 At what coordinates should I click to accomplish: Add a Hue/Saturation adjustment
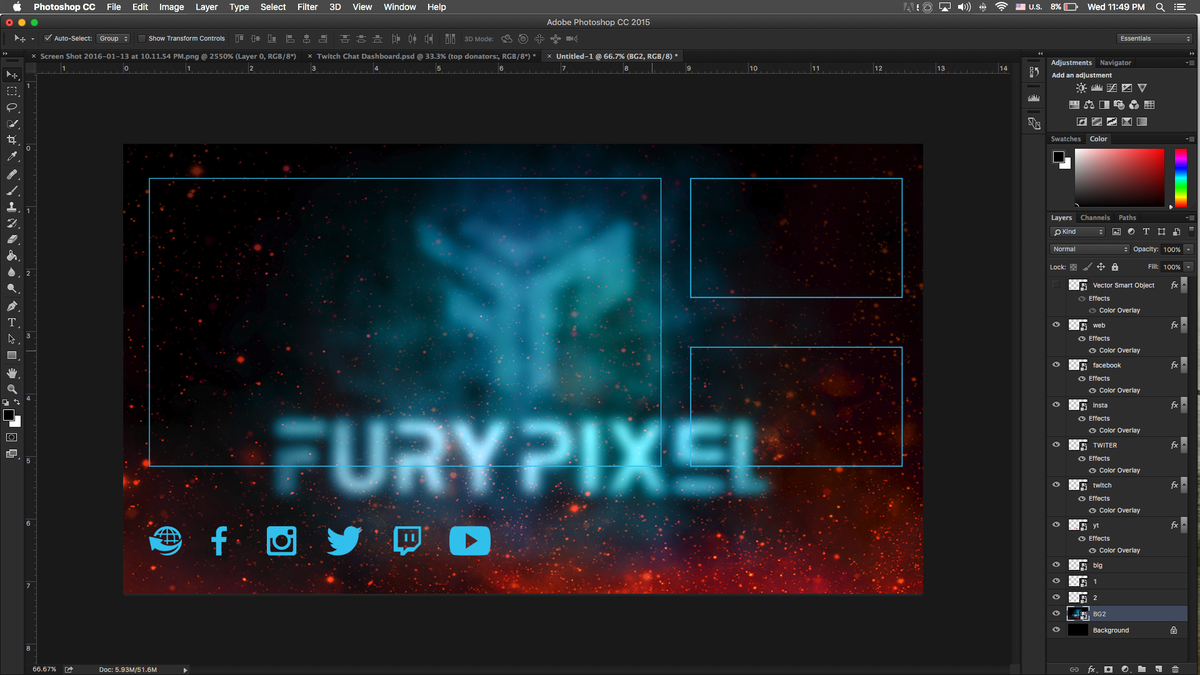coord(1075,104)
